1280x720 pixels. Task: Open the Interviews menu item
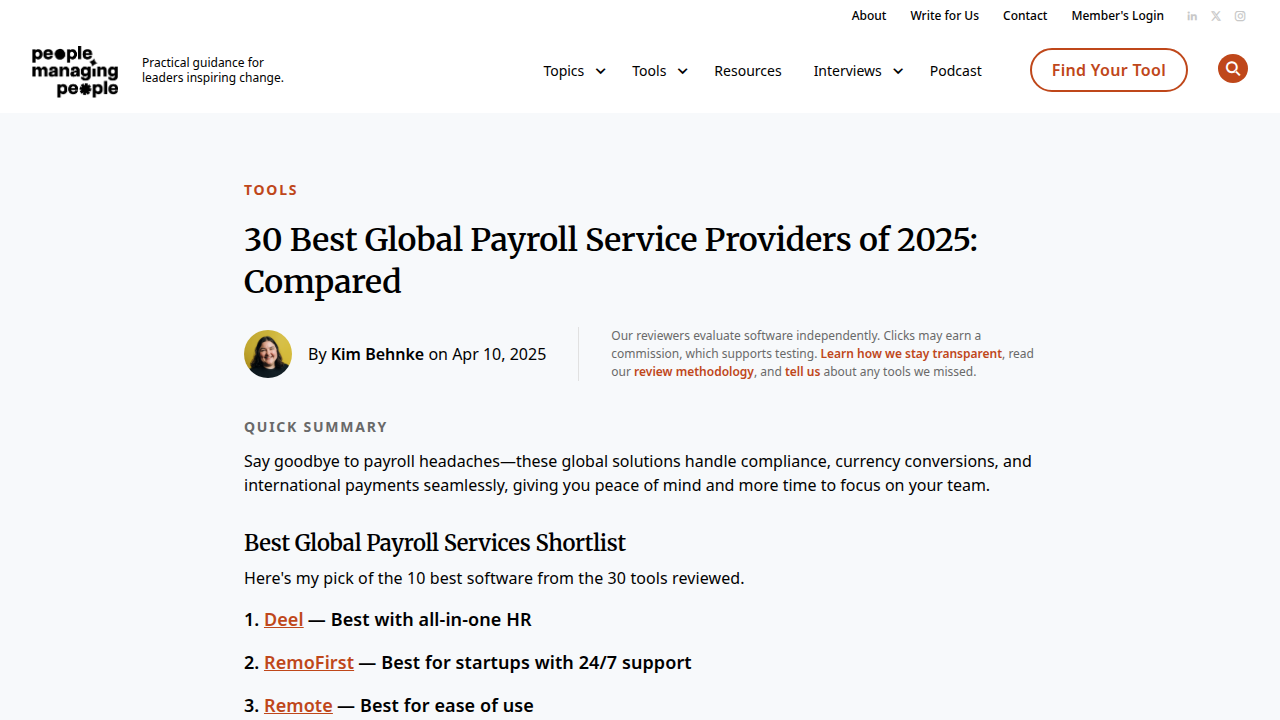coord(847,71)
